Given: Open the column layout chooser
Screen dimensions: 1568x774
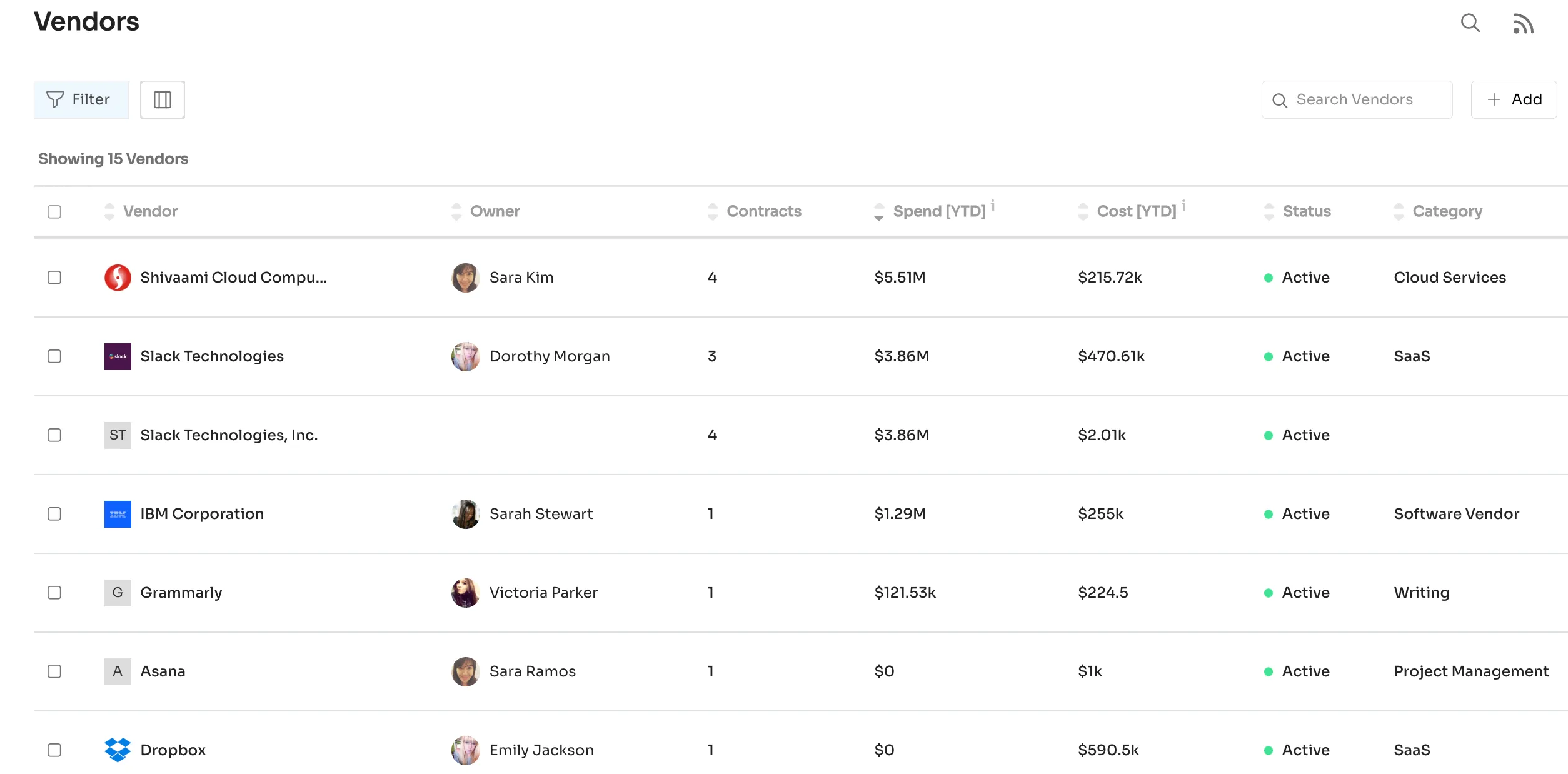Looking at the screenshot, I should (x=163, y=99).
